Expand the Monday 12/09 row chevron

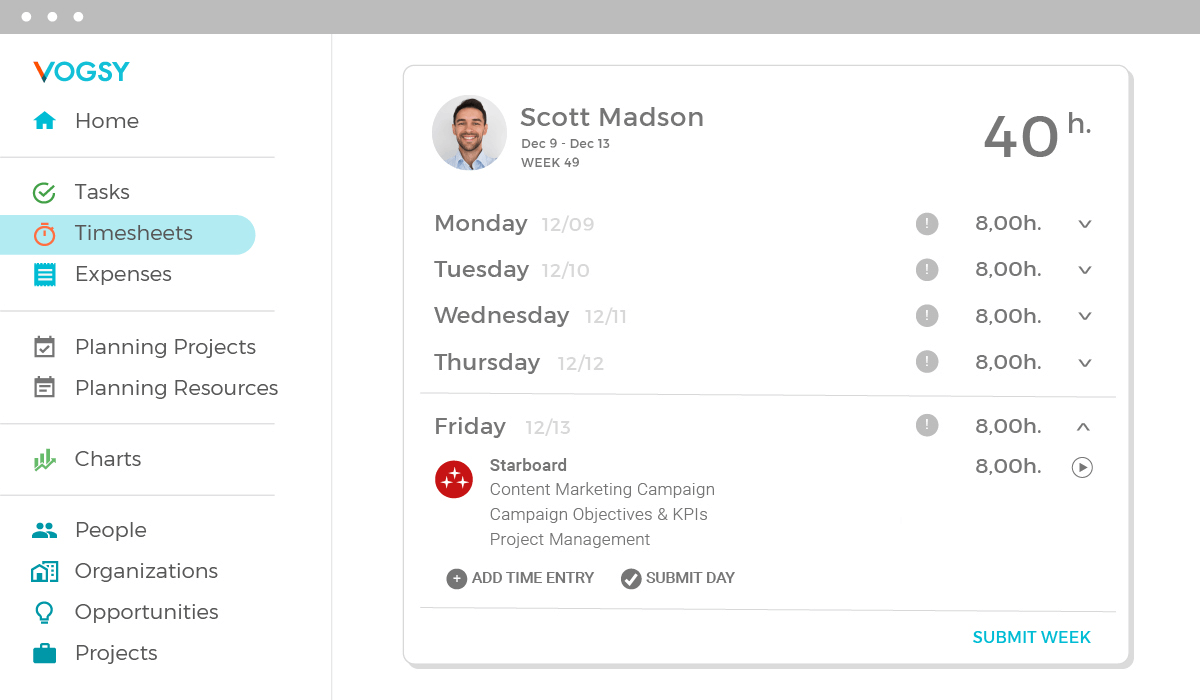(x=1085, y=224)
